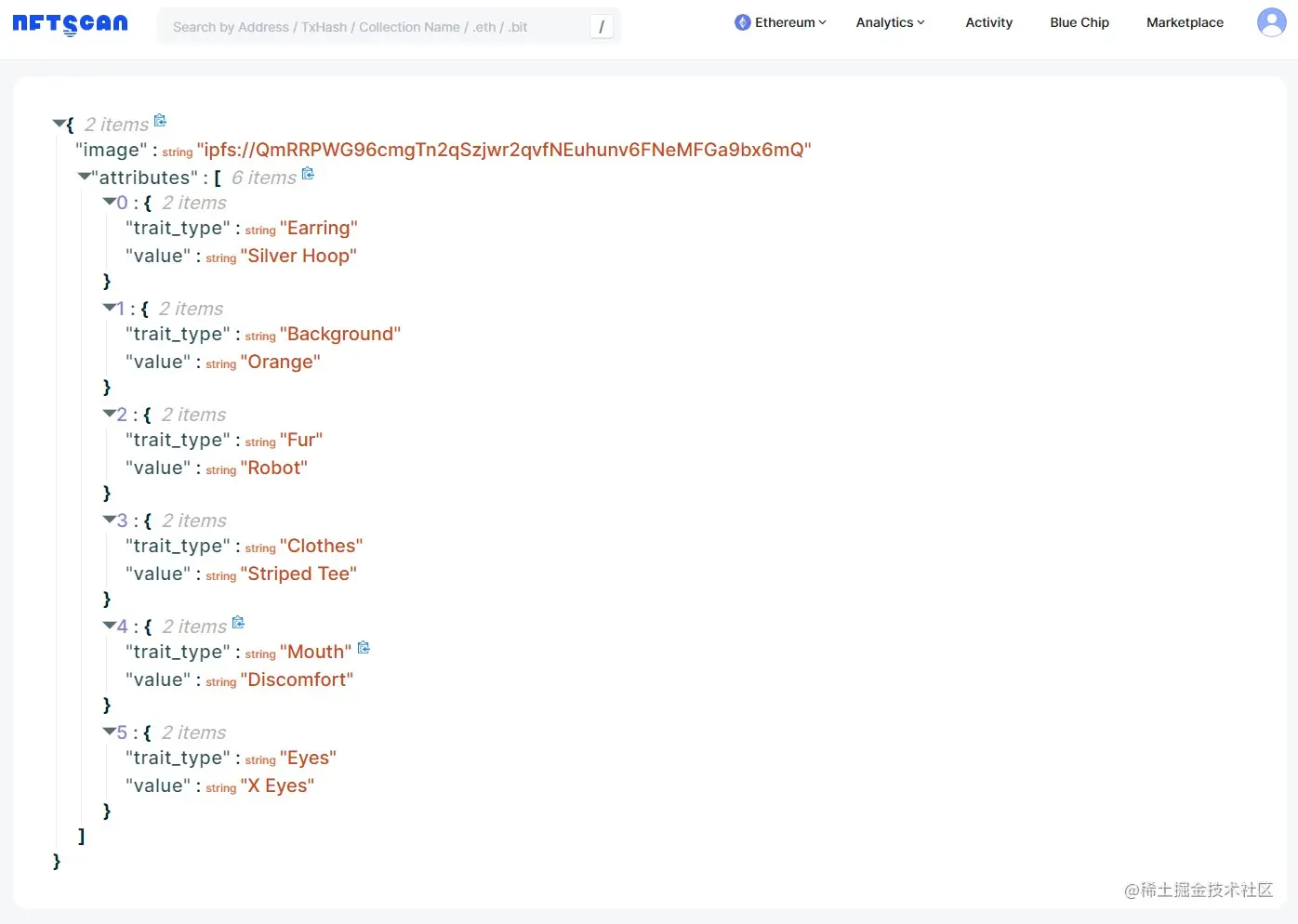The height and width of the screenshot is (924, 1298).
Task: Collapse attribute item 3
Action: [109, 519]
